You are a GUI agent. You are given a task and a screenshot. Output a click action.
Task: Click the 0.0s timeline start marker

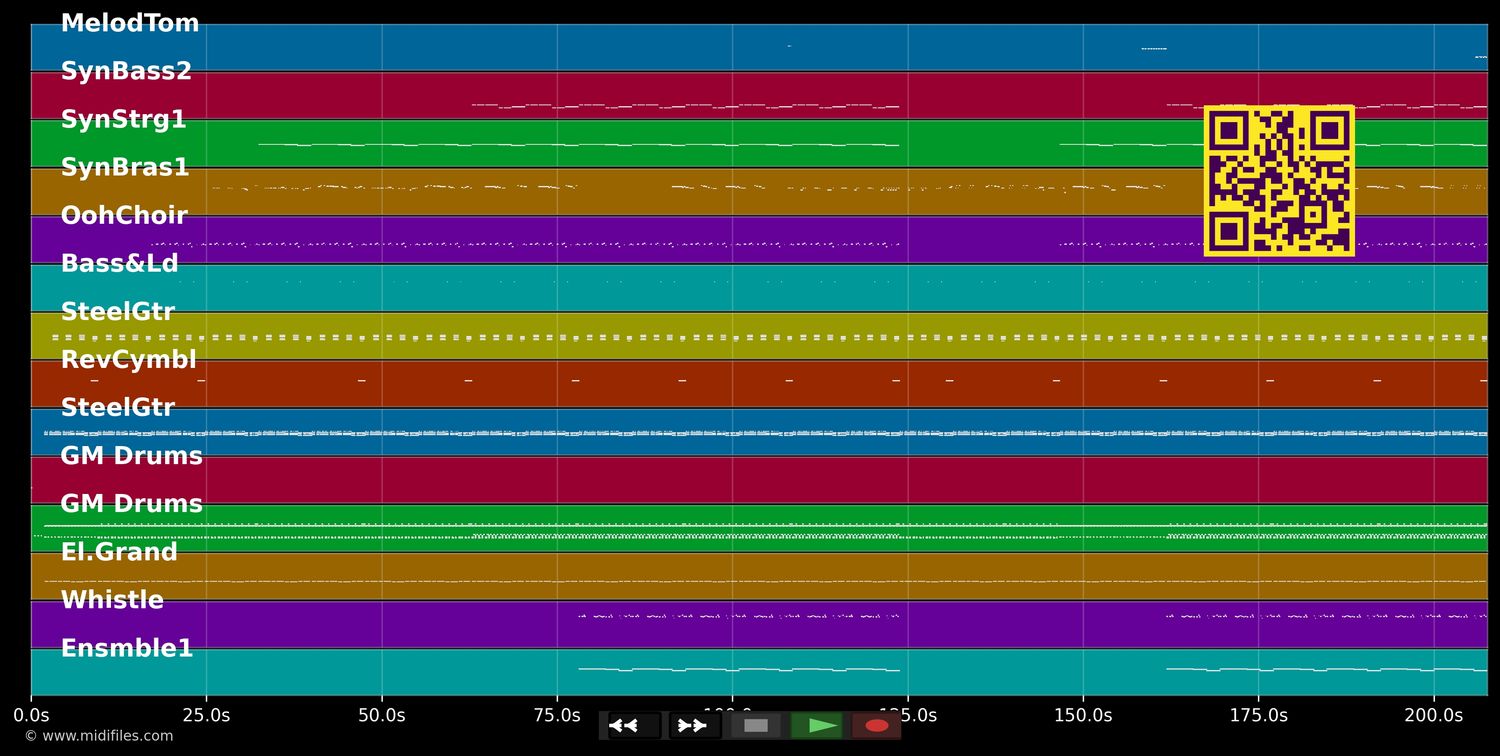[x=31, y=715]
